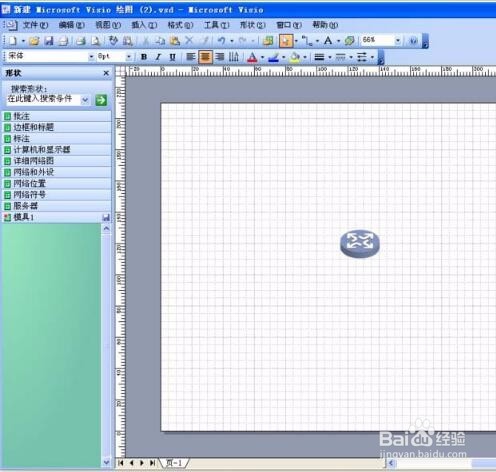
Task: Select the Pointer tool
Action: pyautogui.click(x=286, y=41)
